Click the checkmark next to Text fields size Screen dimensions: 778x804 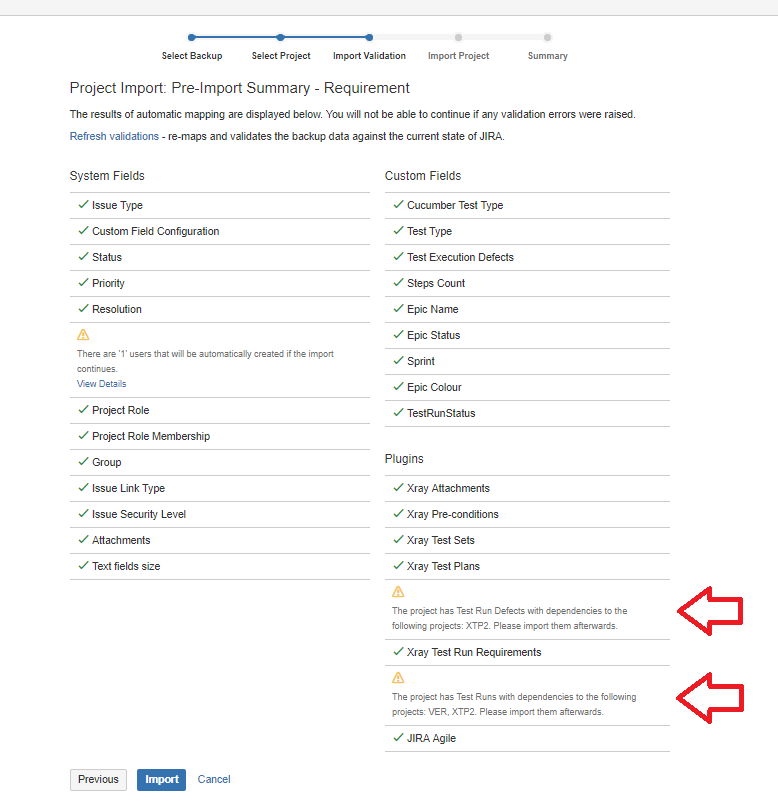pyautogui.click(x=83, y=566)
